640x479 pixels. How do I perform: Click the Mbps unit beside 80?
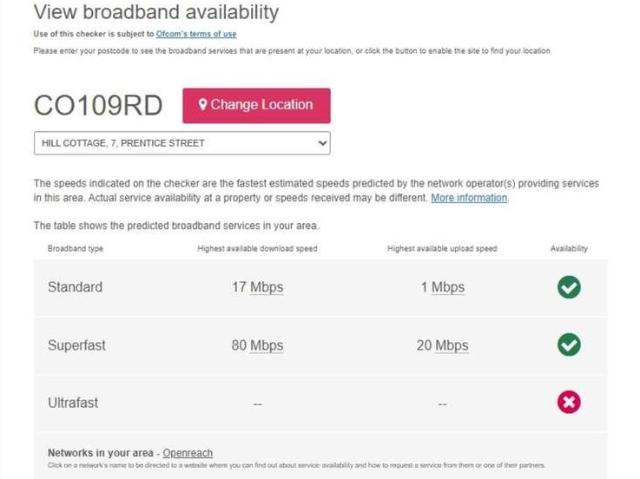coord(267,345)
